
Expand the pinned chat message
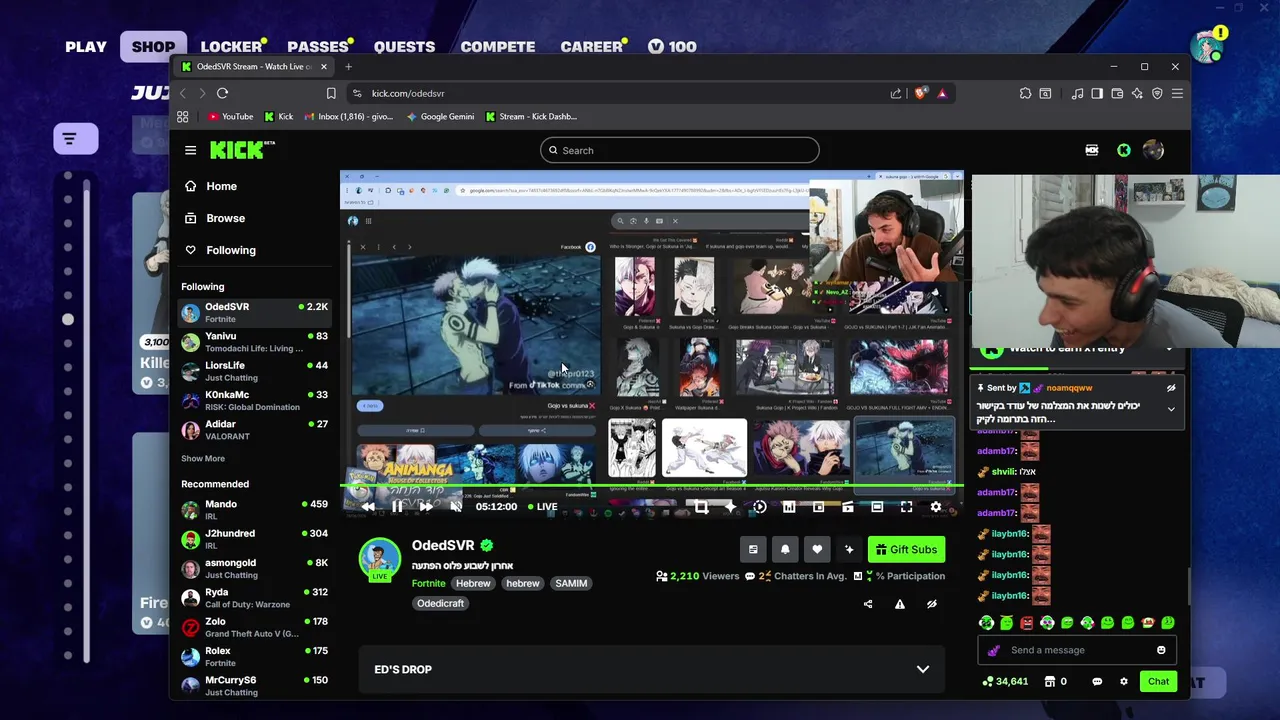tap(1171, 408)
